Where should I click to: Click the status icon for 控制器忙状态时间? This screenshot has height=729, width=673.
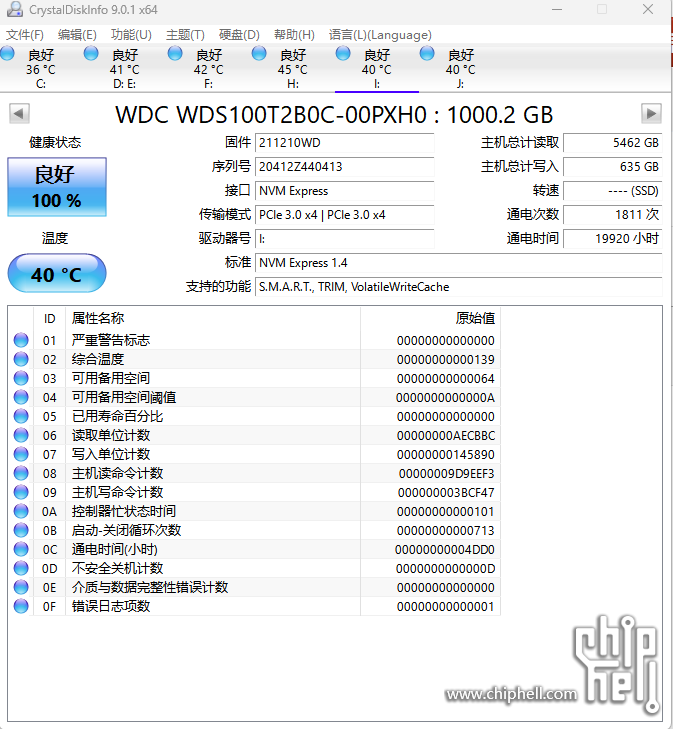[21, 511]
